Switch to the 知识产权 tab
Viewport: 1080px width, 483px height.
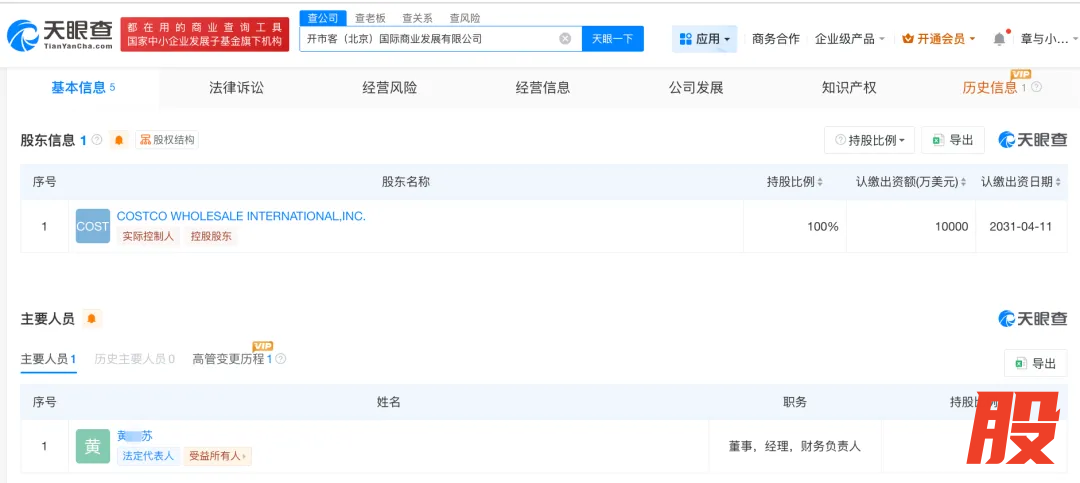click(x=849, y=88)
